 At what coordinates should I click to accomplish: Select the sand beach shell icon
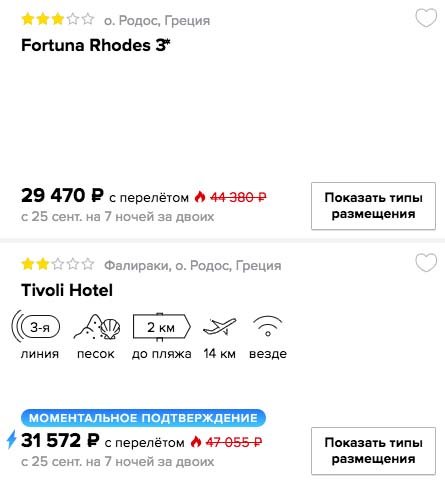point(97,327)
